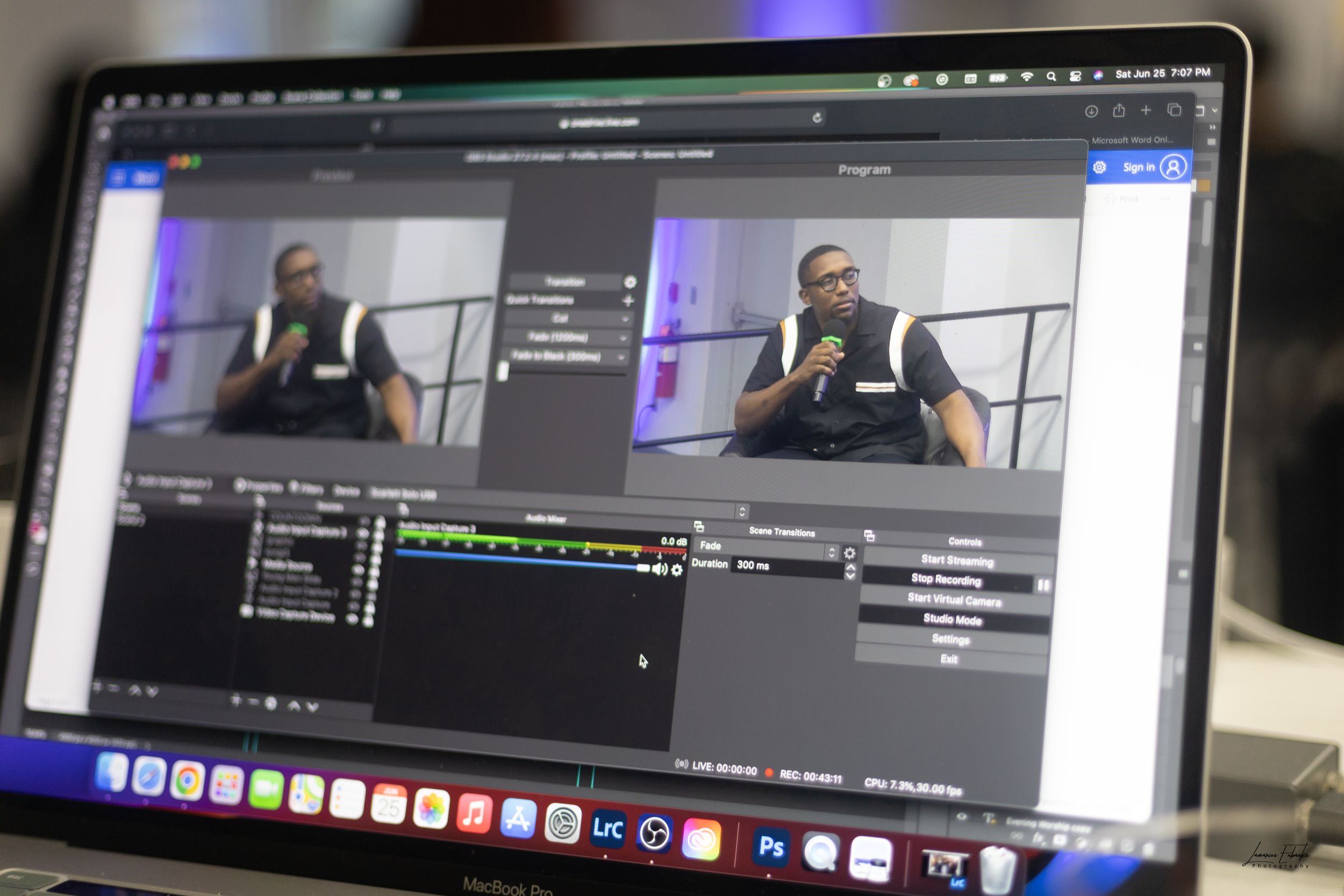Open the Fade (1200ms) quick transition dropdown arrow
This screenshot has height=896, width=1344.
click(623, 339)
